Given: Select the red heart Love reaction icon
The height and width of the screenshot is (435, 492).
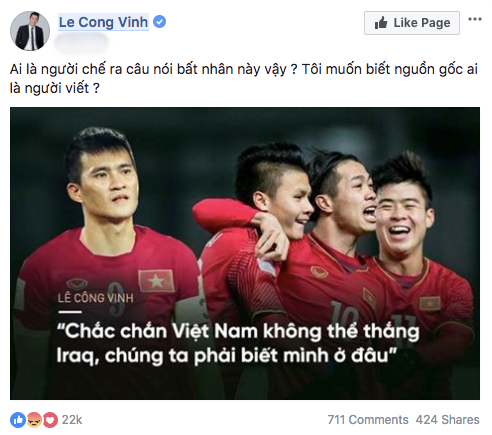Looking at the screenshot, I should click(x=50, y=420).
